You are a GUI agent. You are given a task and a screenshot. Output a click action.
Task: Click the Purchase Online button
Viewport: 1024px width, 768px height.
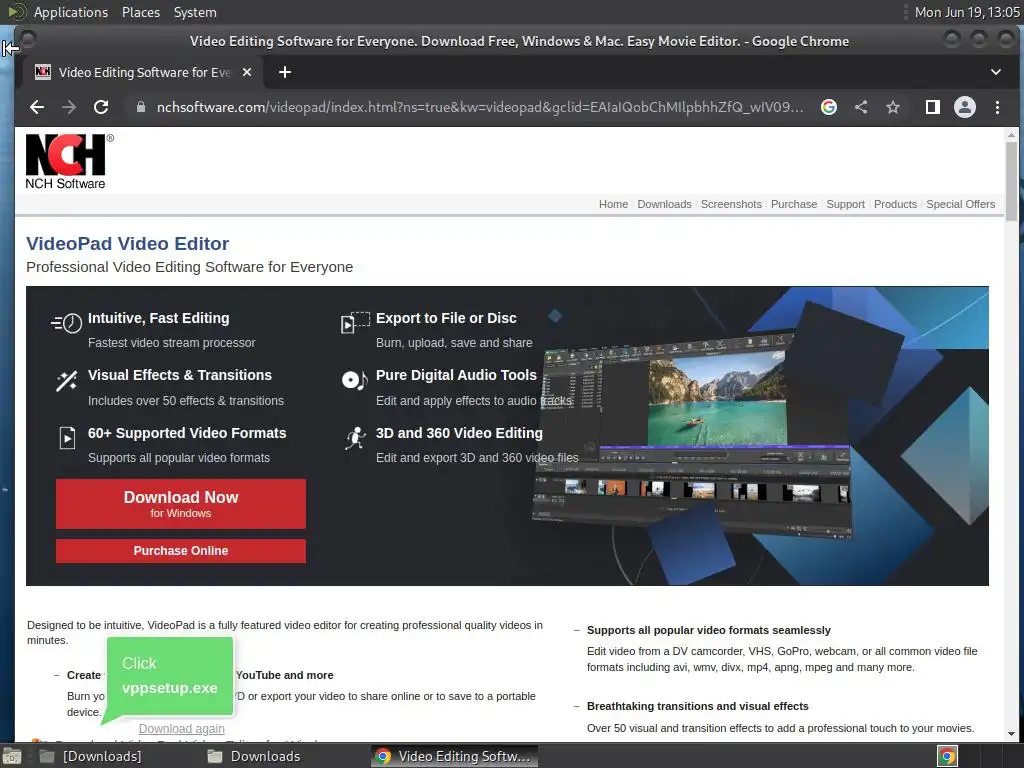tap(181, 551)
